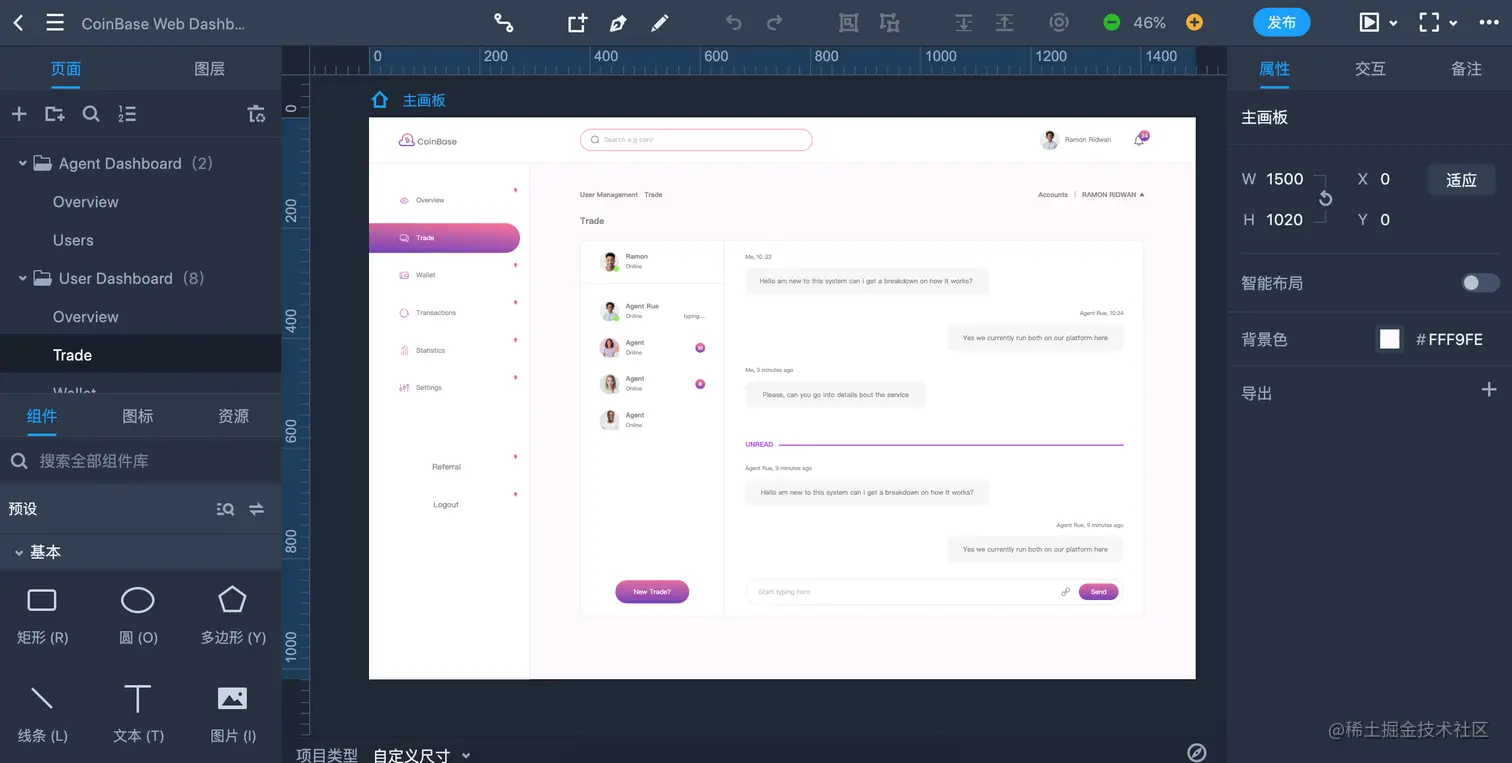Image resolution: width=1512 pixels, height=763 pixels.
Task: Click the preset library search list icon
Action: click(226, 509)
